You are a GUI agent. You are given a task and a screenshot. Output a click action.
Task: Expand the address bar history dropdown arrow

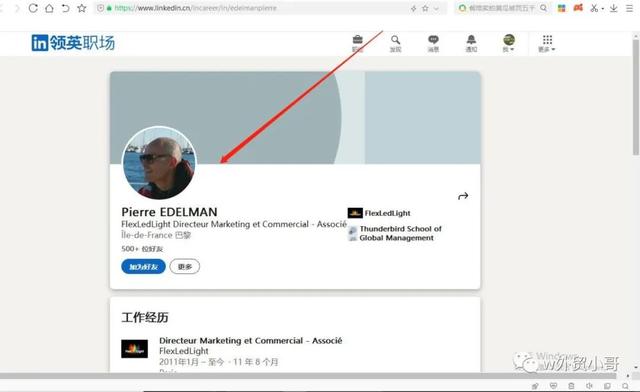[436, 8]
